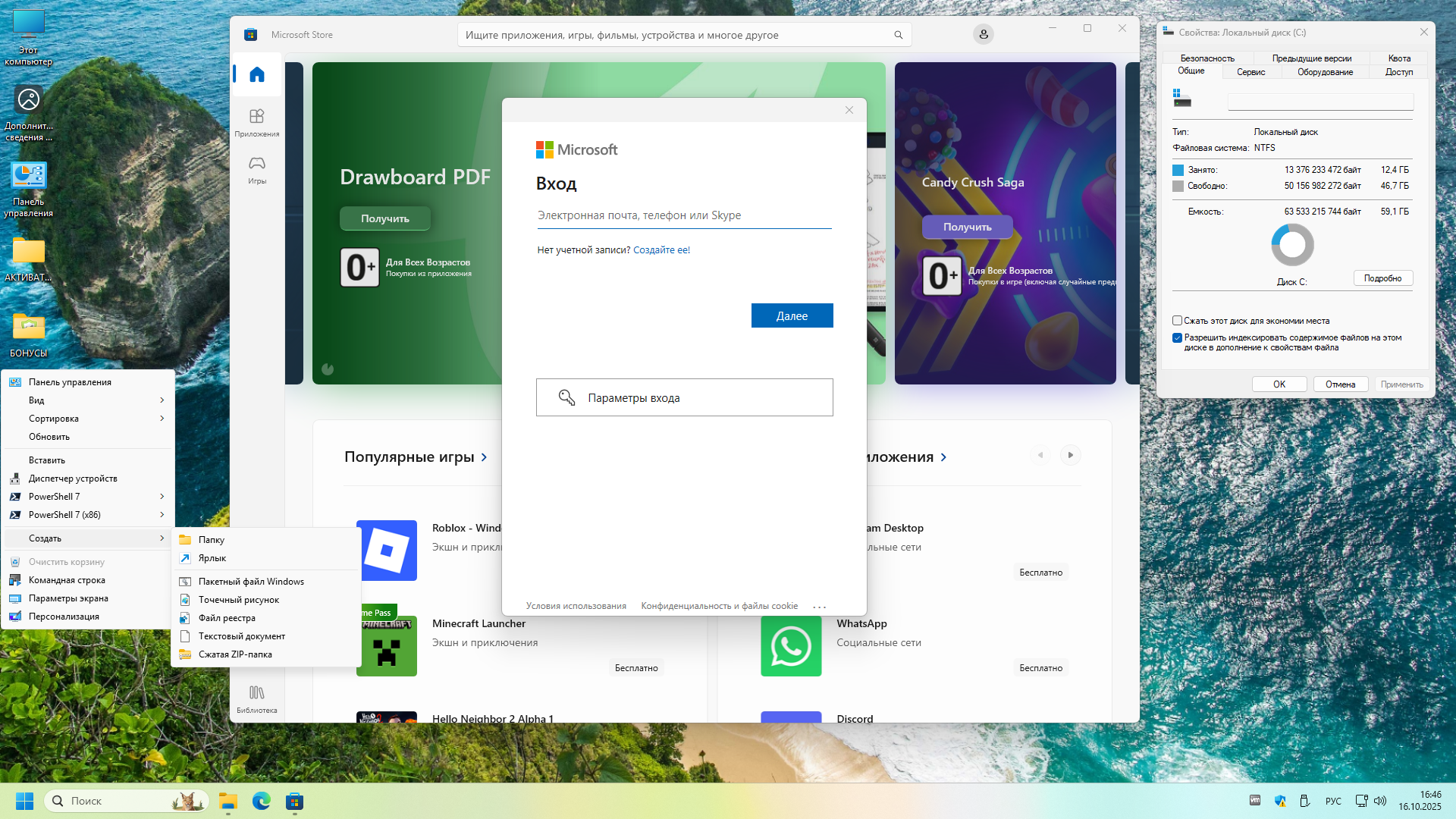Screen dimensions: 1456x819
Task: Expand Популярные игры section chevron
Action: coord(484,457)
